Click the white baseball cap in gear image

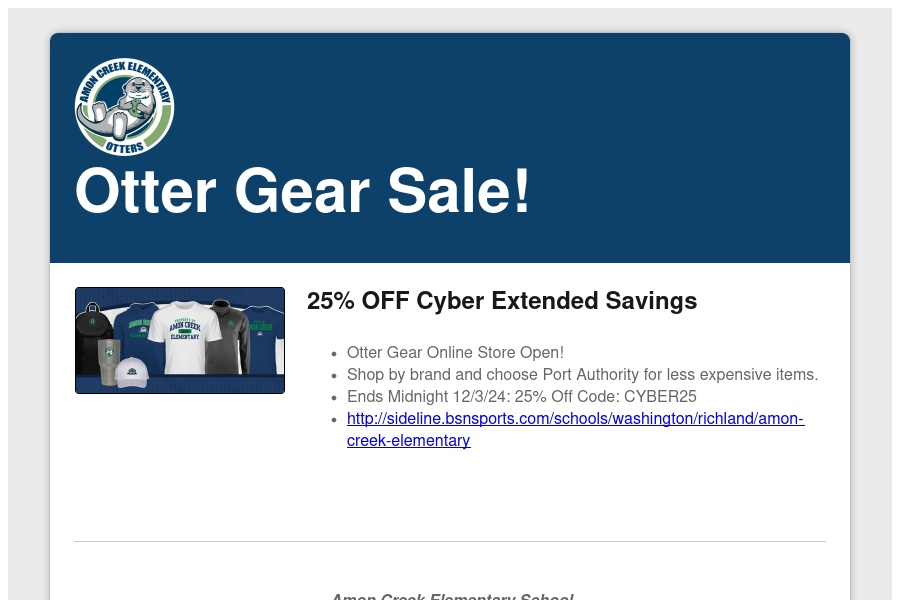pyautogui.click(x=132, y=374)
